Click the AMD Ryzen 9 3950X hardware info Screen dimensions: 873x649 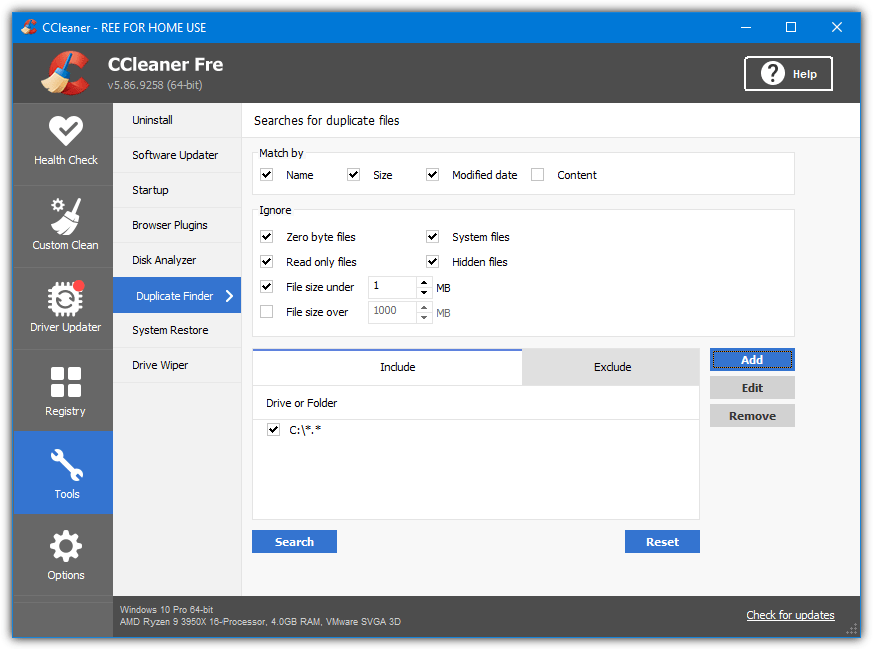coord(260,622)
